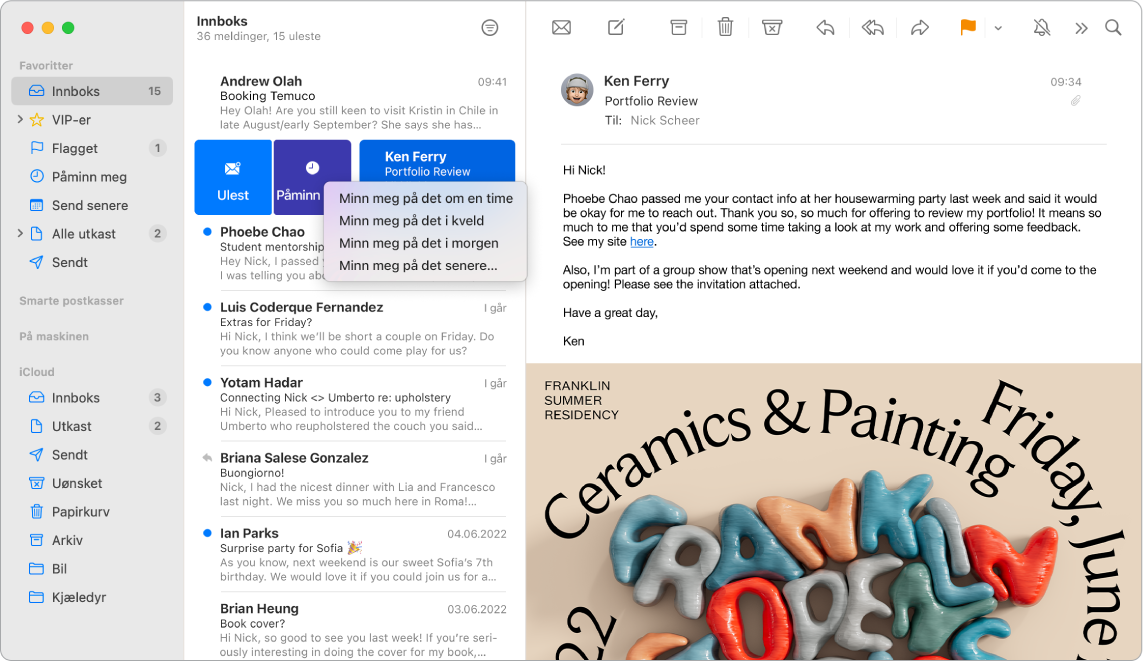Open the Arkiv mailbox
The width and height of the screenshot is (1146, 662).
(92, 540)
